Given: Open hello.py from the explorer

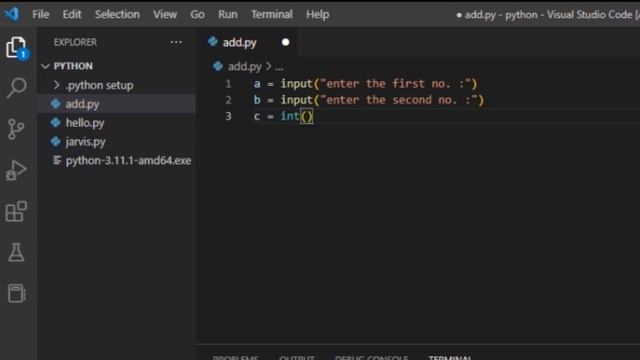Looking at the screenshot, I should [x=117, y=123].
